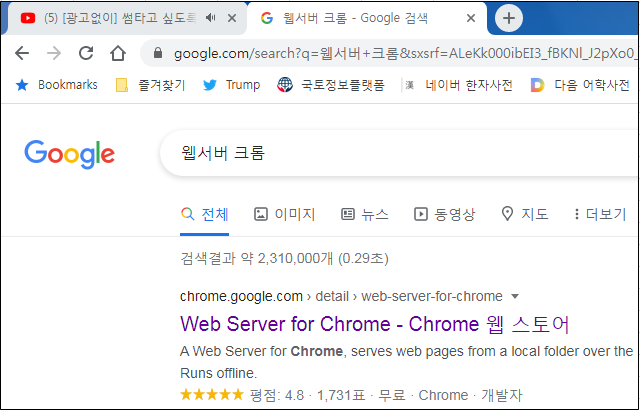Expand the 더보기 menu
Viewport: 640px width, 410px height.
[600, 214]
